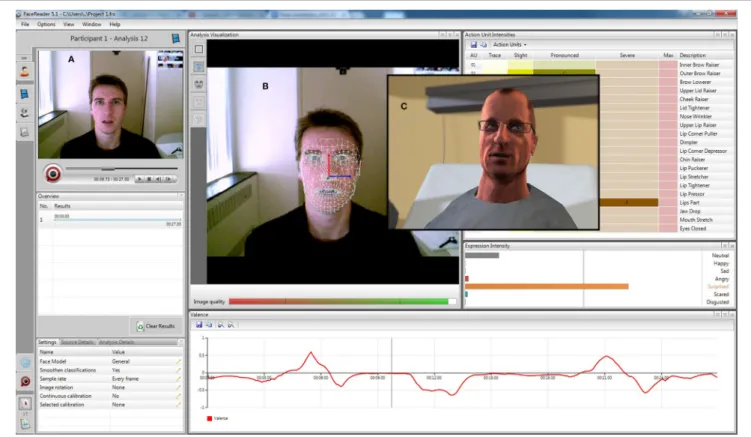This screenshot has width=751, height=437.
Task: Toggle the face-box icon in Analysis Visualization
Action: click(199, 49)
